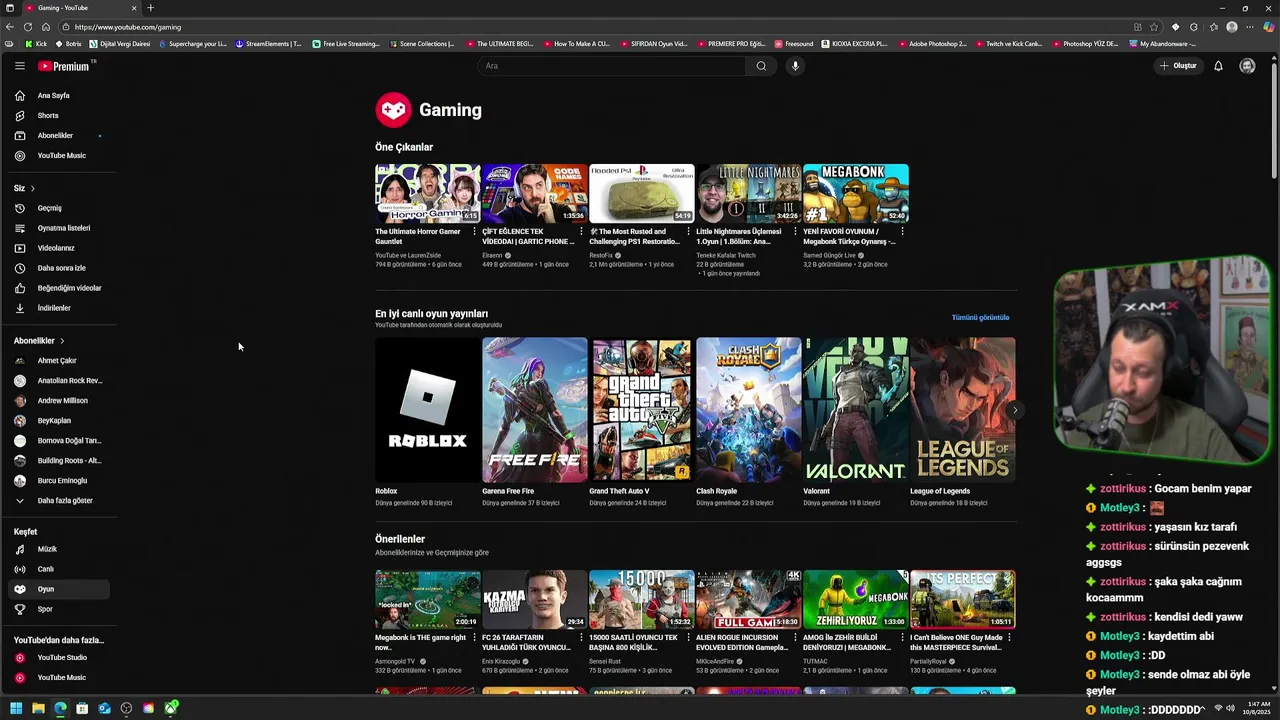This screenshot has width=1280, height=720.
Task: Open the account avatar menu
Action: pyautogui.click(x=1247, y=66)
